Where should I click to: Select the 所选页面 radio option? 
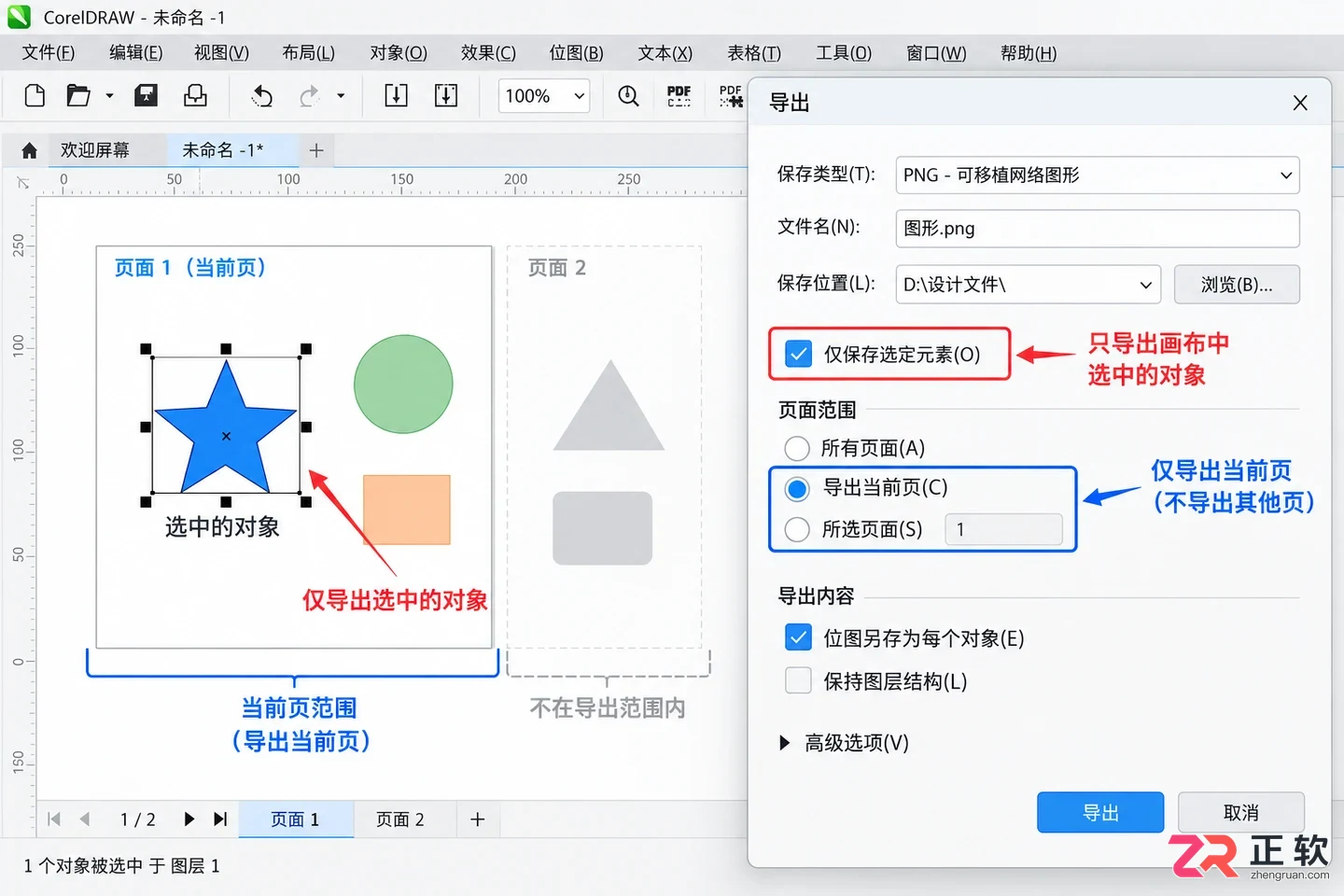click(797, 530)
